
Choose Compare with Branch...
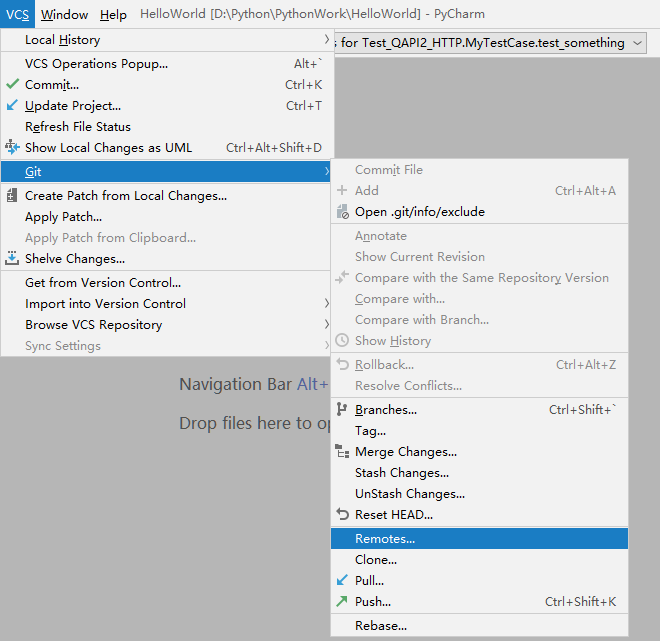[x=479, y=320]
